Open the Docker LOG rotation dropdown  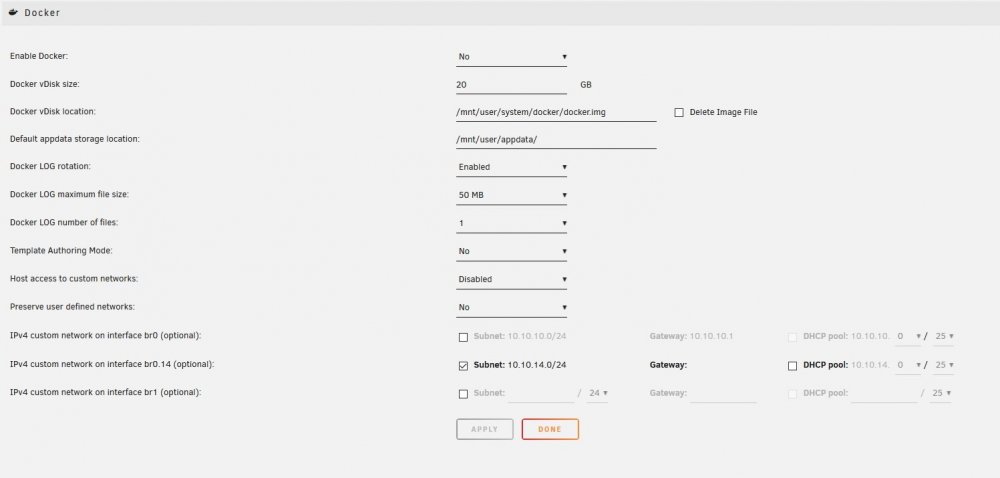[511, 167]
